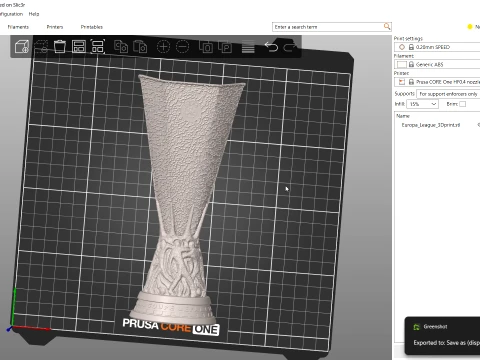The width and height of the screenshot is (480, 360).
Task: Pick the filament color swatch next to Generic ABS
Action: (x=402, y=64)
